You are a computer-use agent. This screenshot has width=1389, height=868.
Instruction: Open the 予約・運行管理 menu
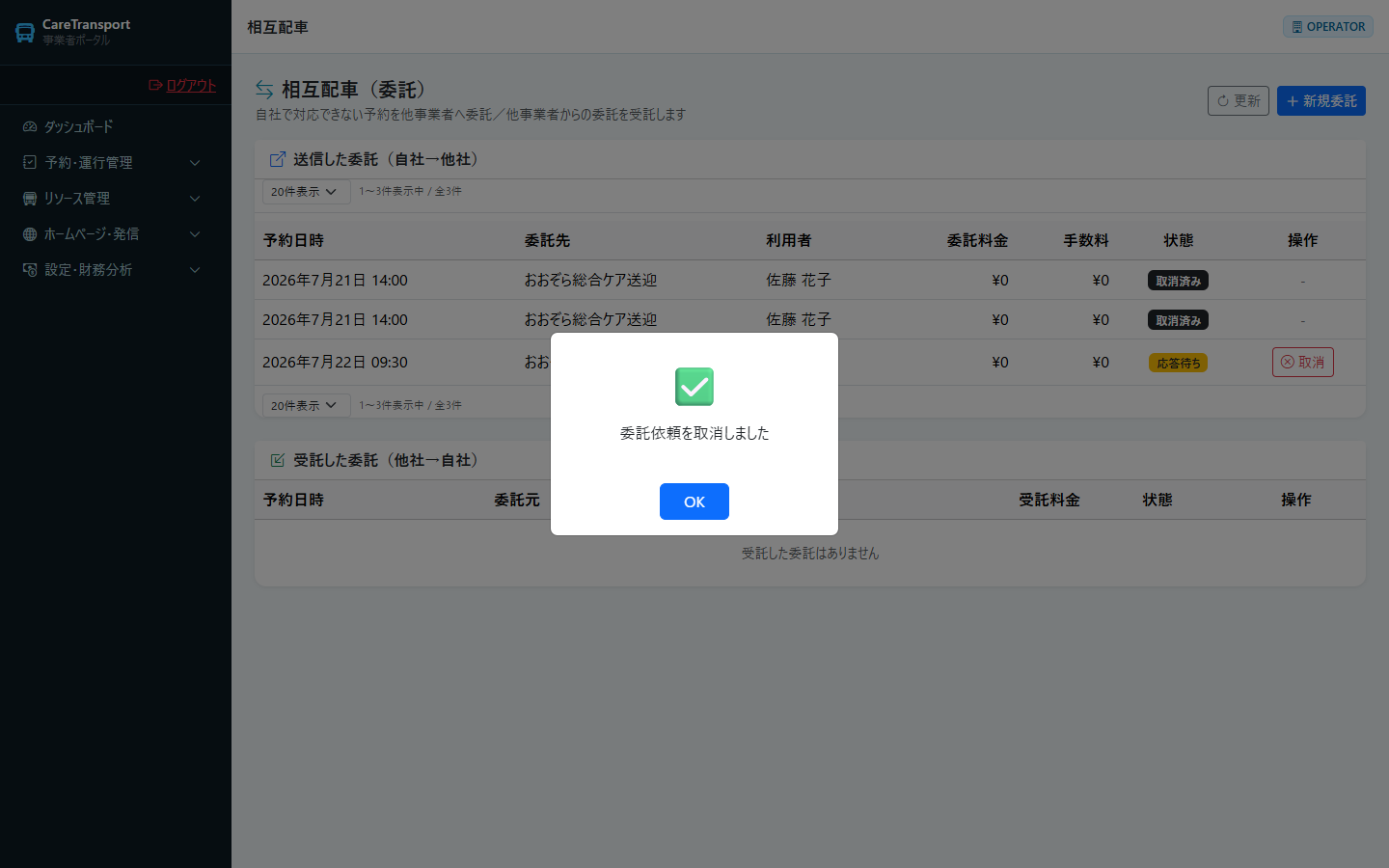[116, 162]
